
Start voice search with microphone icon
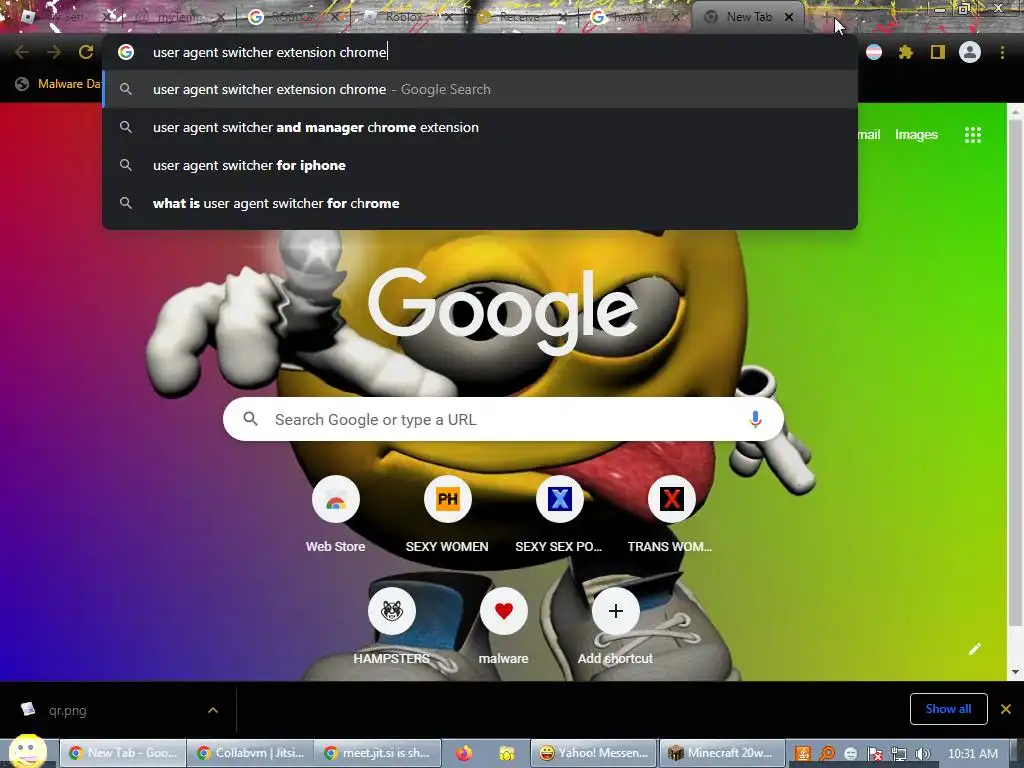click(756, 419)
